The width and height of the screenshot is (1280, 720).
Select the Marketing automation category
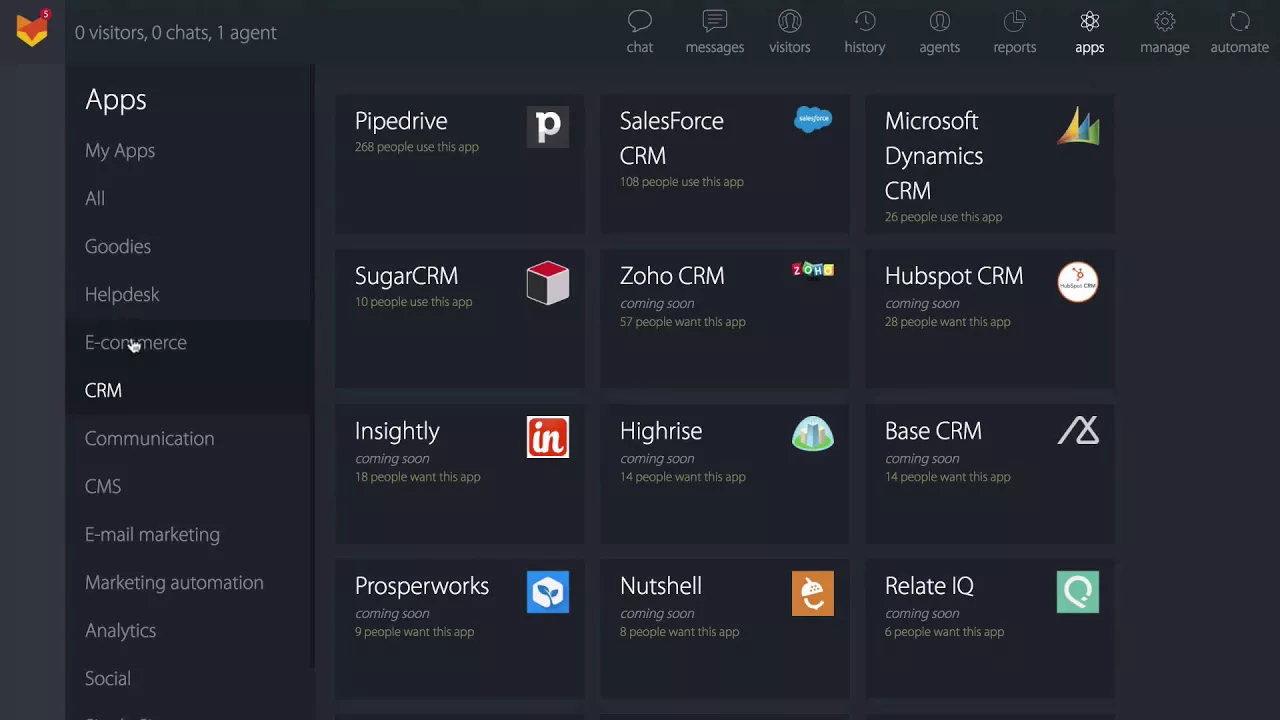[x=174, y=582]
